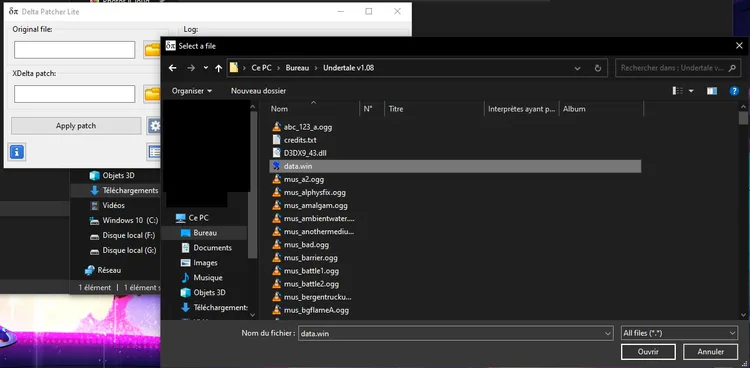Click Bureau in the breadcrumb path
Image resolution: width=750 pixels, height=368 pixels.
point(298,68)
